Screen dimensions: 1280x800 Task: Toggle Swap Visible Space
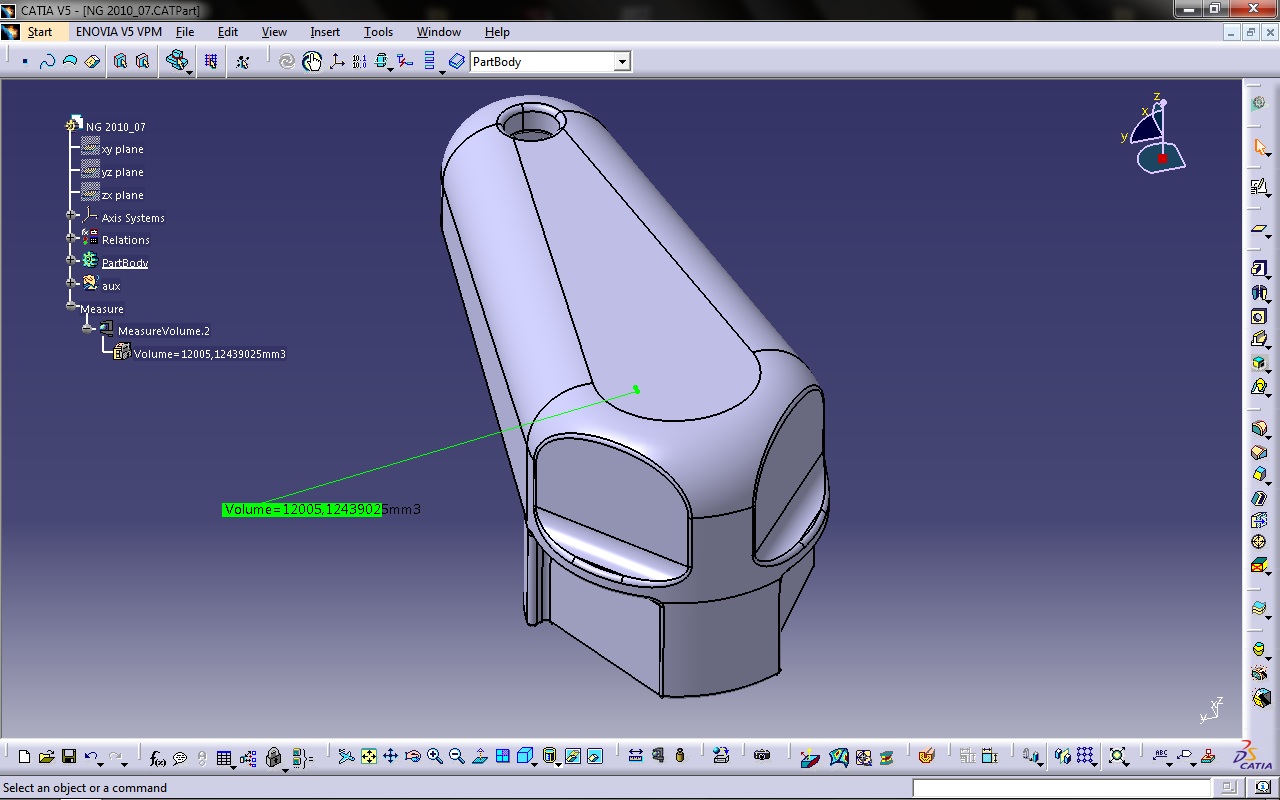[x=595, y=757]
